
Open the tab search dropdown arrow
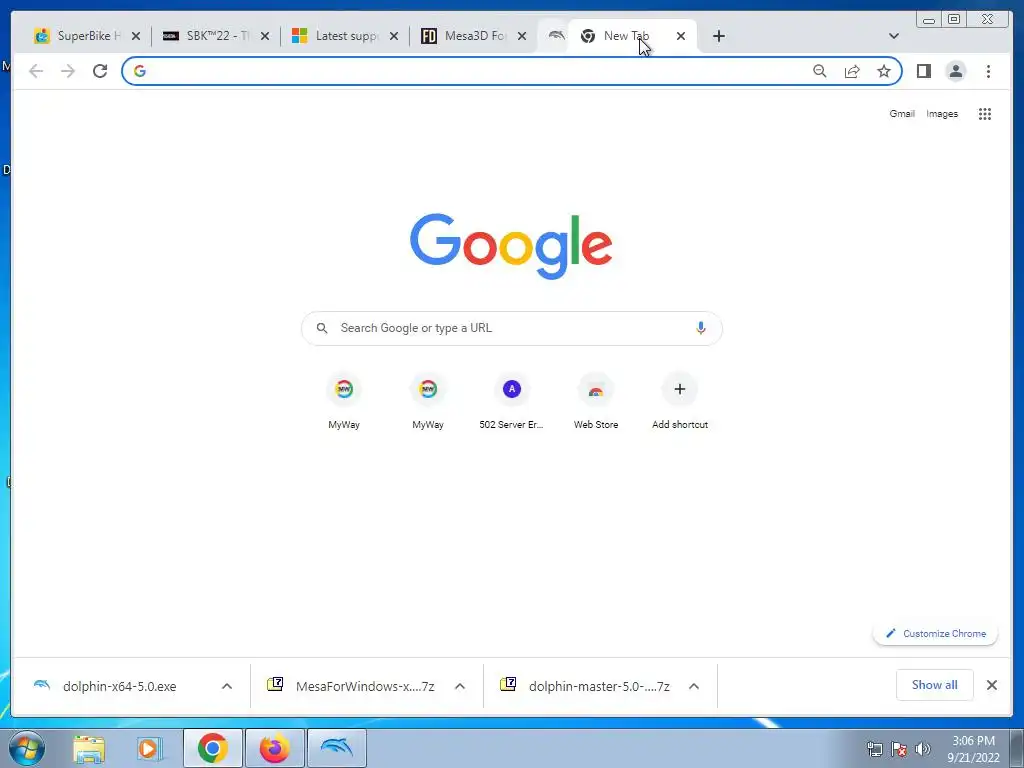pyautogui.click(x=894, y=36)
